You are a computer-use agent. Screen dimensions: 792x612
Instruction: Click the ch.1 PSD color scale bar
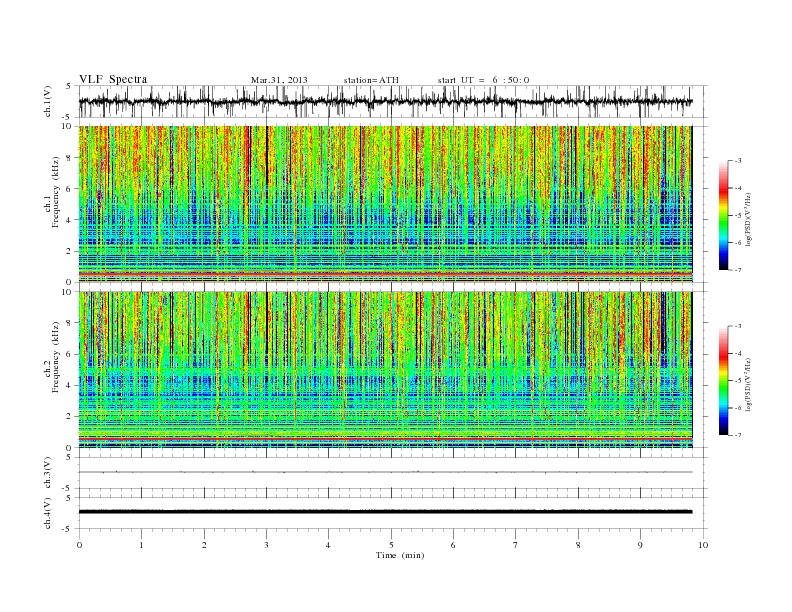723,215
